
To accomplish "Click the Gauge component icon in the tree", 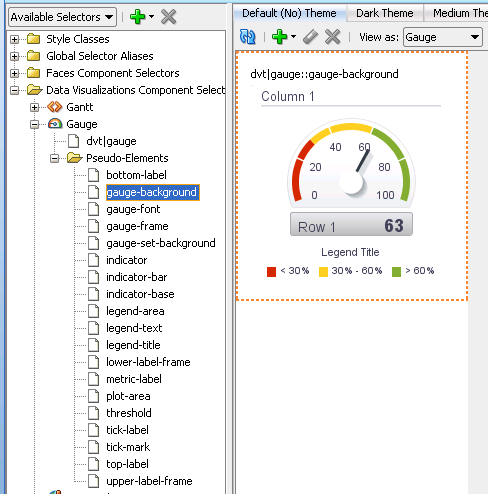I will 55,124.
